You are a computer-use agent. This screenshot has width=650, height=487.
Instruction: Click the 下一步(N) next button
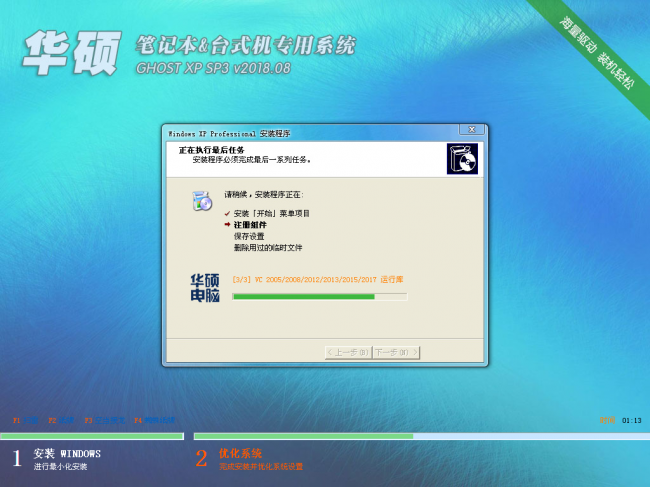(x=396, y=352)
